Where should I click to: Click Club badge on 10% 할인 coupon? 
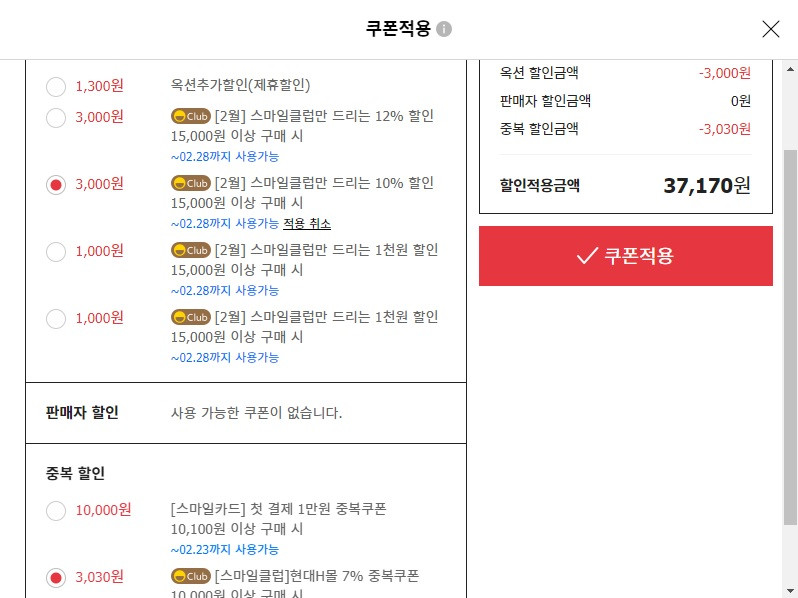(x=191, y=183)
